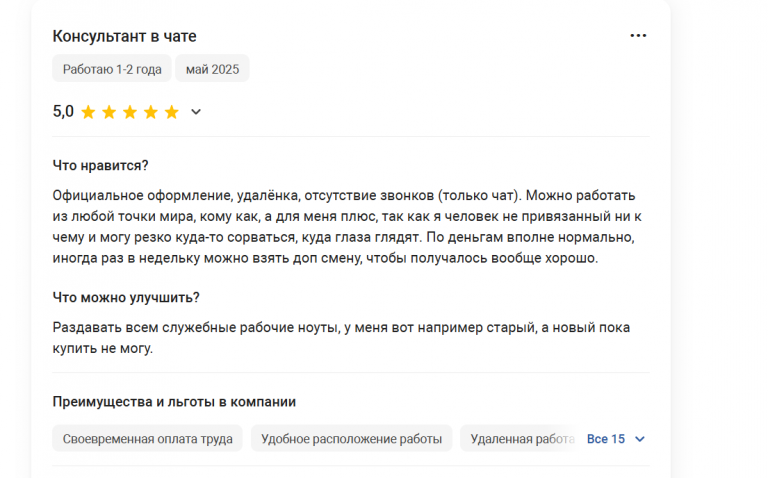Click the 'Своевременная оплата труда' chip

[147, 438]
